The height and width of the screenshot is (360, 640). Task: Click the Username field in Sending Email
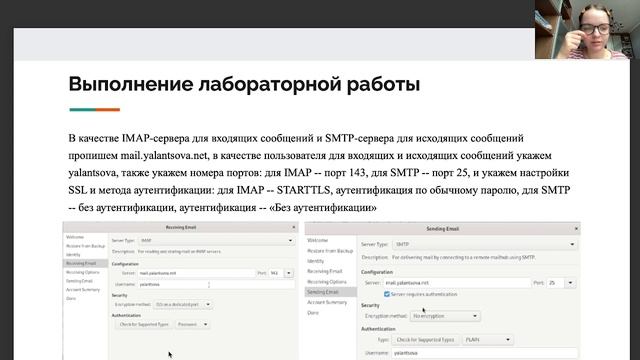coord(484,353)
